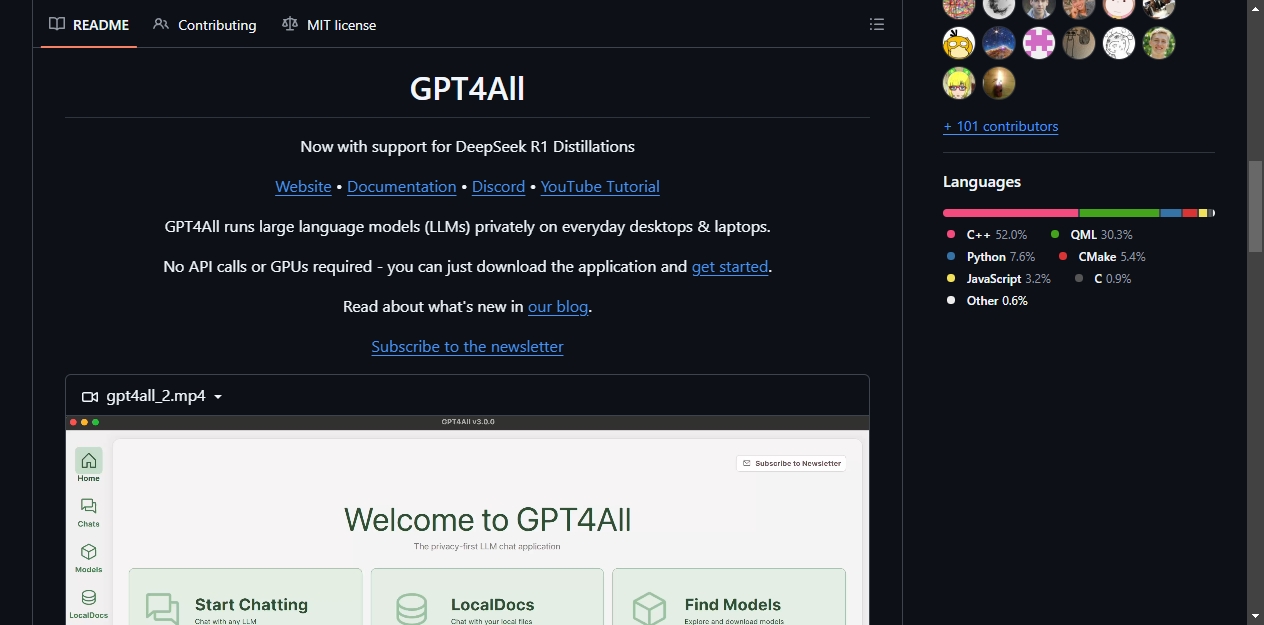The width and height of the screenshot is (1264, 625).
Task: Click the anime girl with glasses avatar
Action: (x=959, y=83)
